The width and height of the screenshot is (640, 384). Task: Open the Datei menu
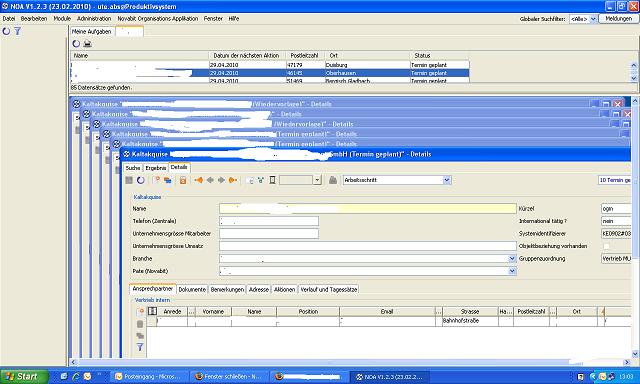9,19
